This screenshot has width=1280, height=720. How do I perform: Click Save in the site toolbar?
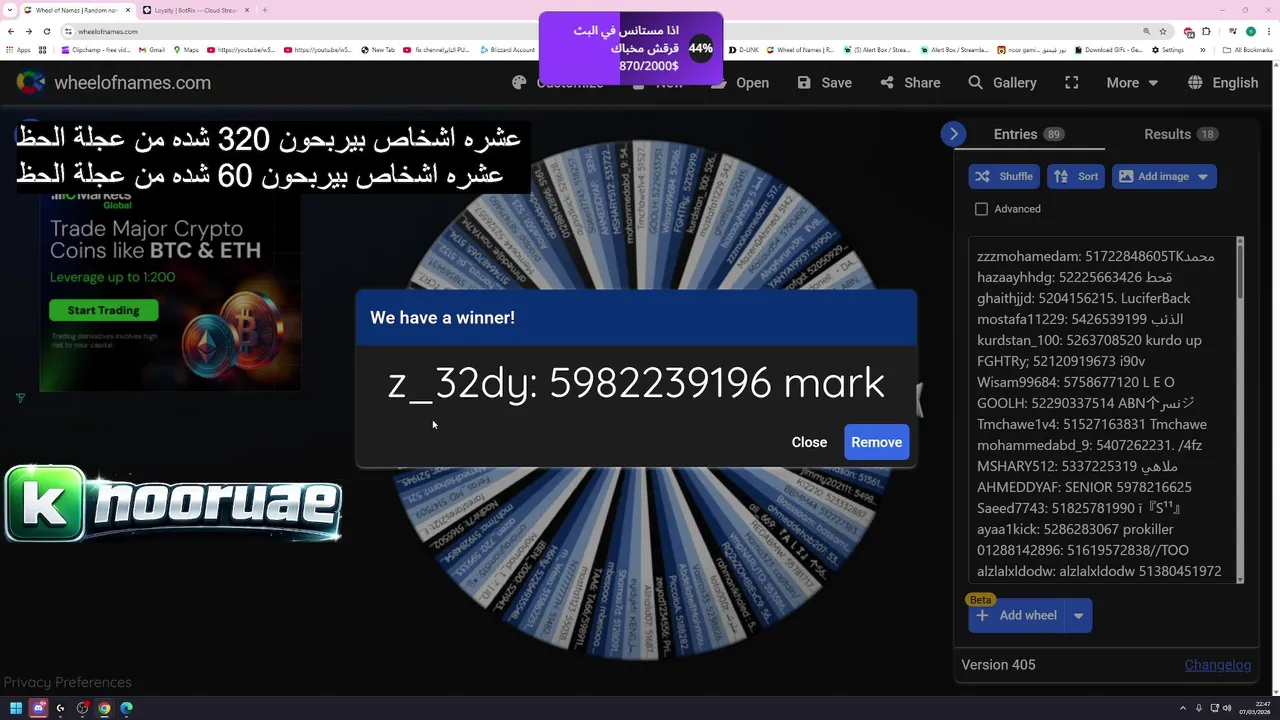click(x=825, y=83)
